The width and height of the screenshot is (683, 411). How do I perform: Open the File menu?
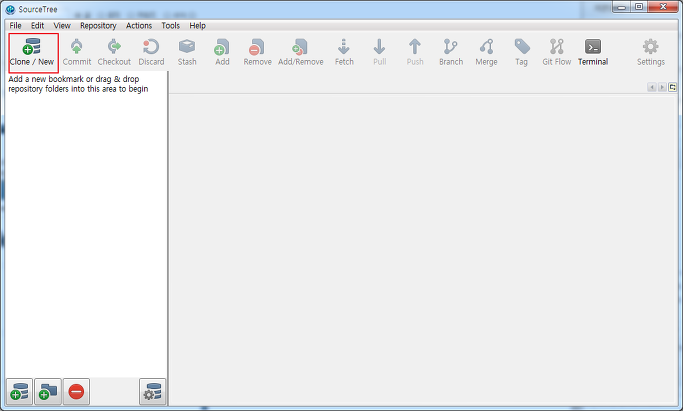coord(15,26)
